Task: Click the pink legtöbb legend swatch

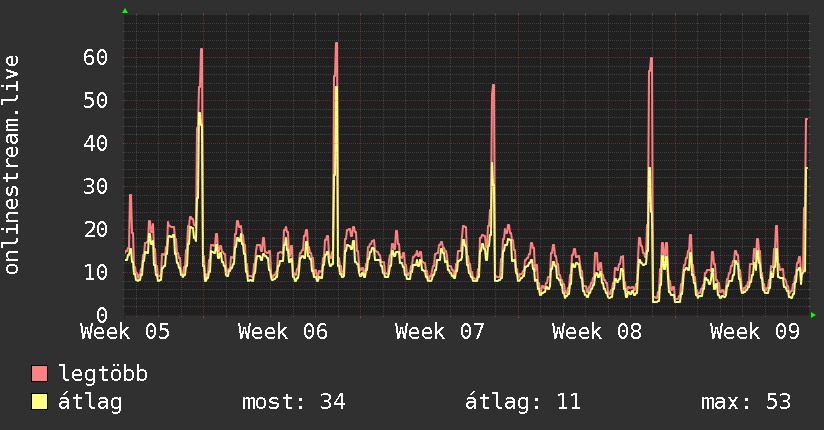Action: (x=39, y=373)
